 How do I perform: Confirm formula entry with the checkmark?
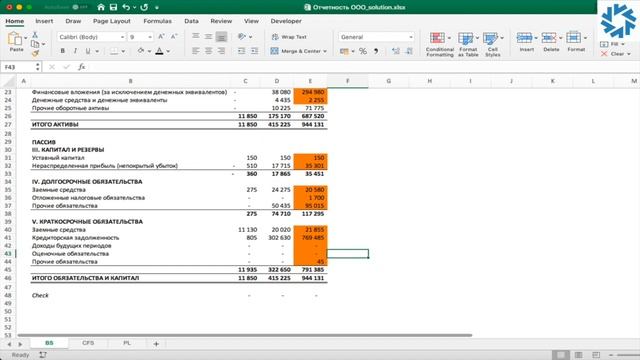[x=67, y=67]
